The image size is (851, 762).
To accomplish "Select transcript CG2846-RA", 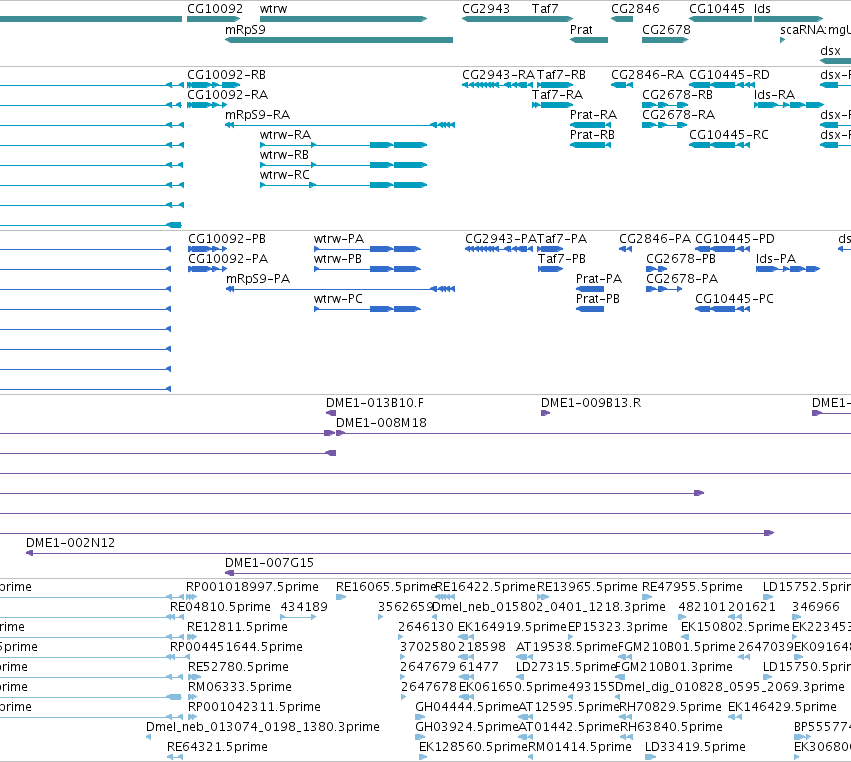I will point(647,75).
